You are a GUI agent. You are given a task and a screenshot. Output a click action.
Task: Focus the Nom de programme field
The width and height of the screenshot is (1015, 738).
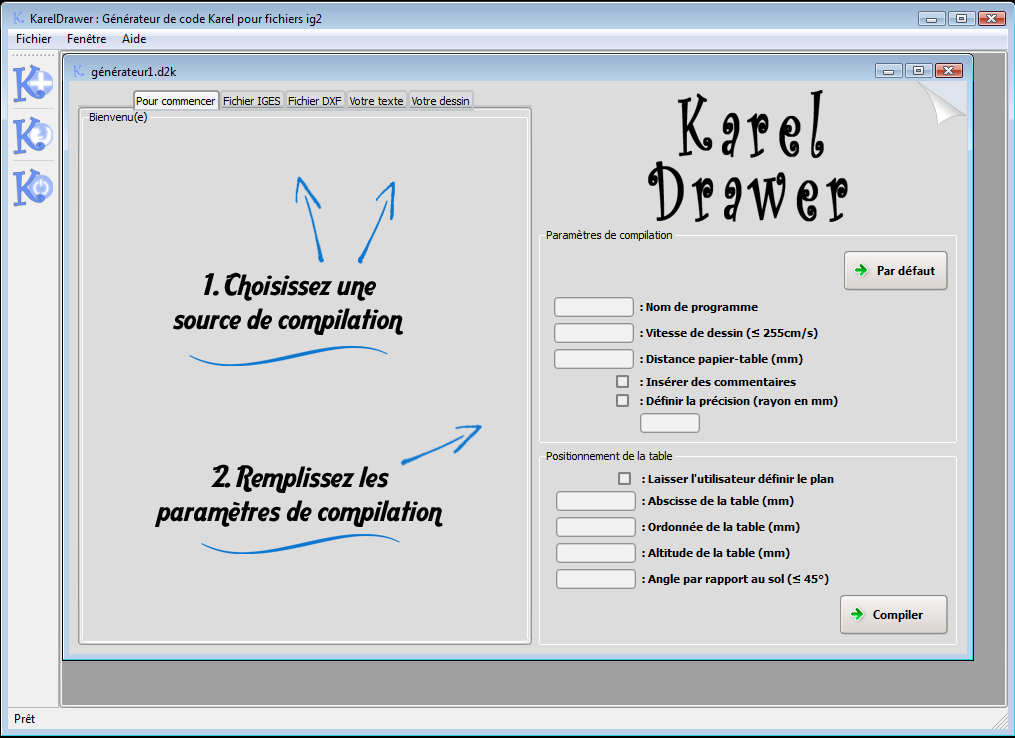click(594, 307)
